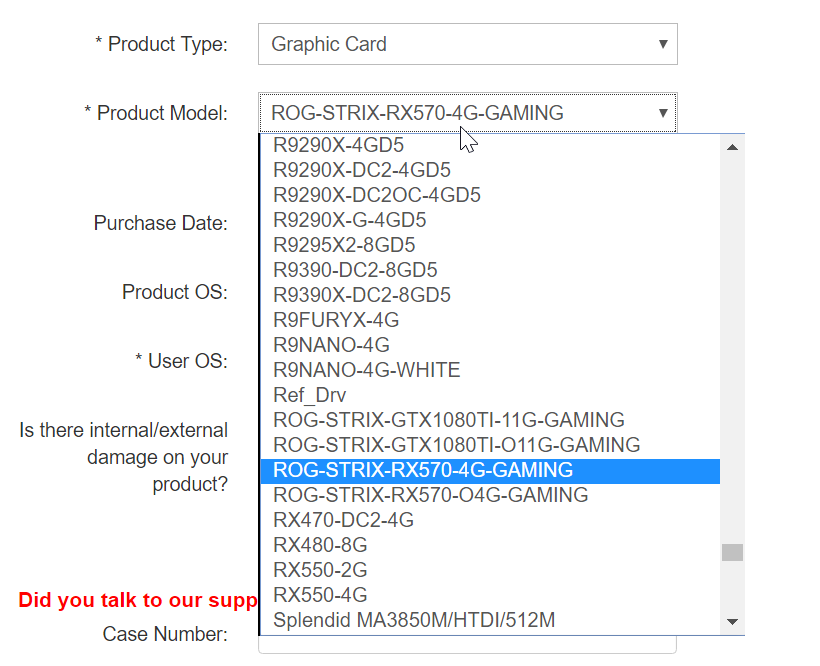Select RX480-8G from list

tap(490, 545)
